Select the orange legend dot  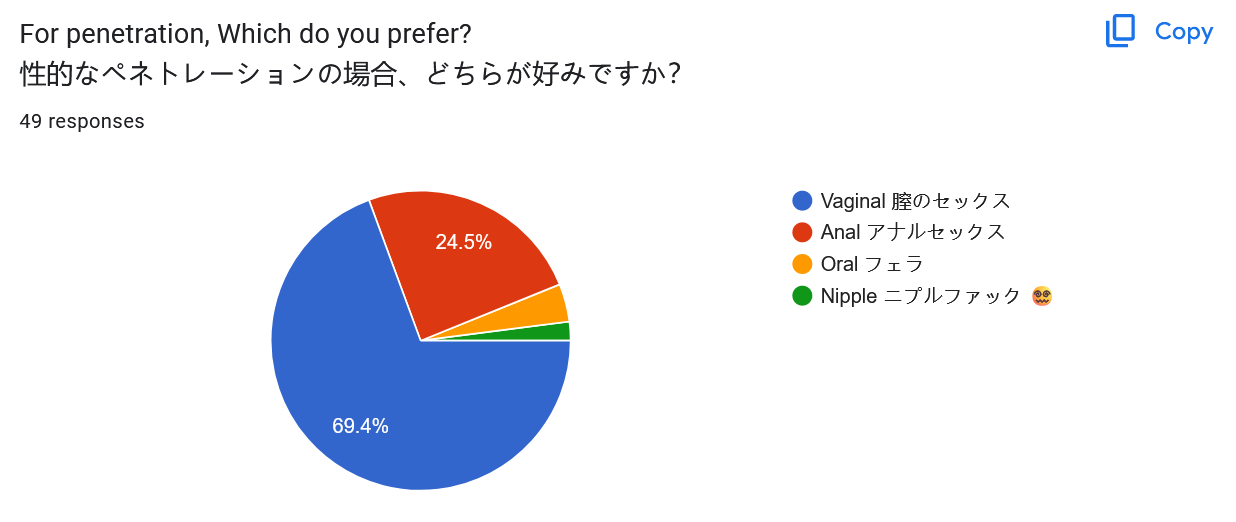tap(802, 264)
